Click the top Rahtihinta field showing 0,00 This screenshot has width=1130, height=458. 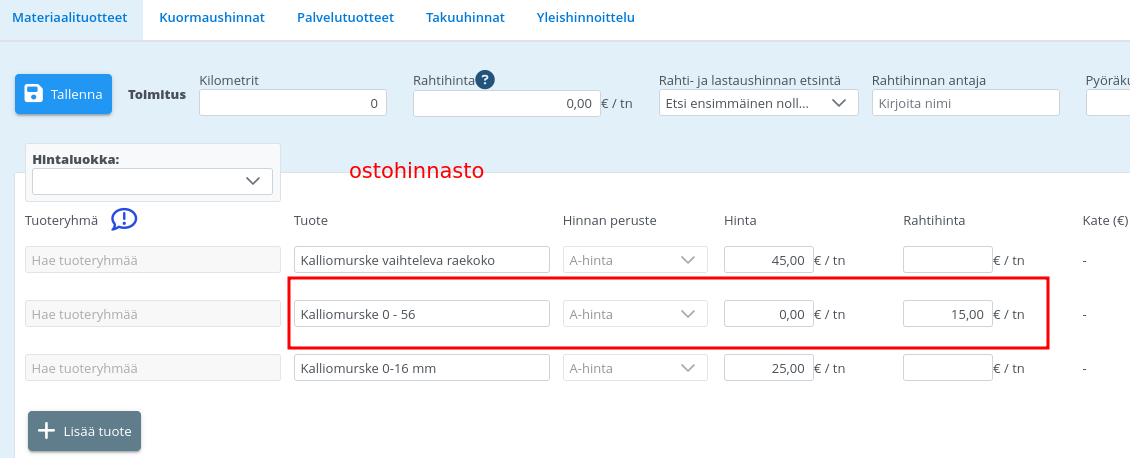click(505, 103)
